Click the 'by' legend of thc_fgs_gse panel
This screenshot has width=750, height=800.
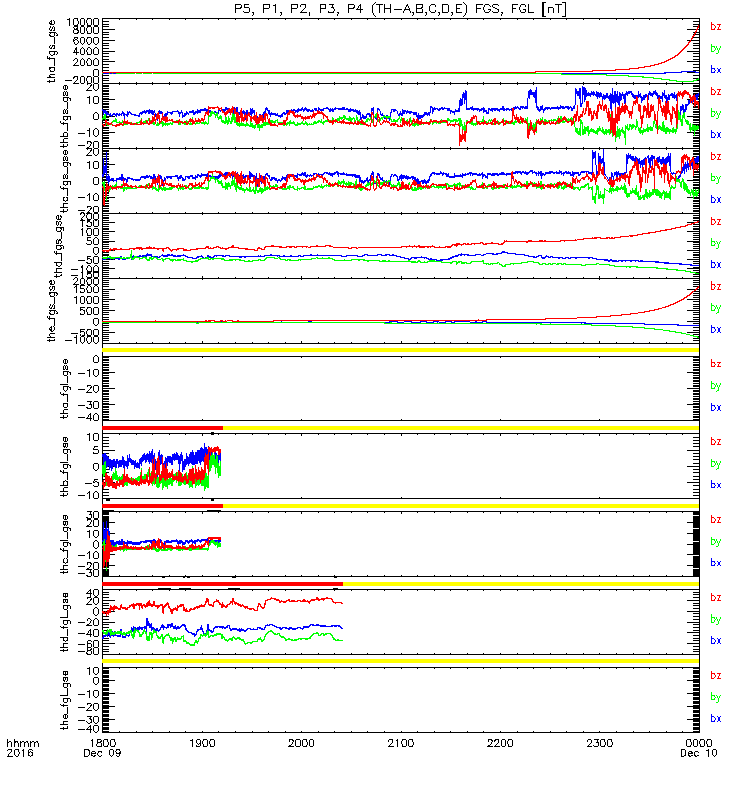[716, 178]
